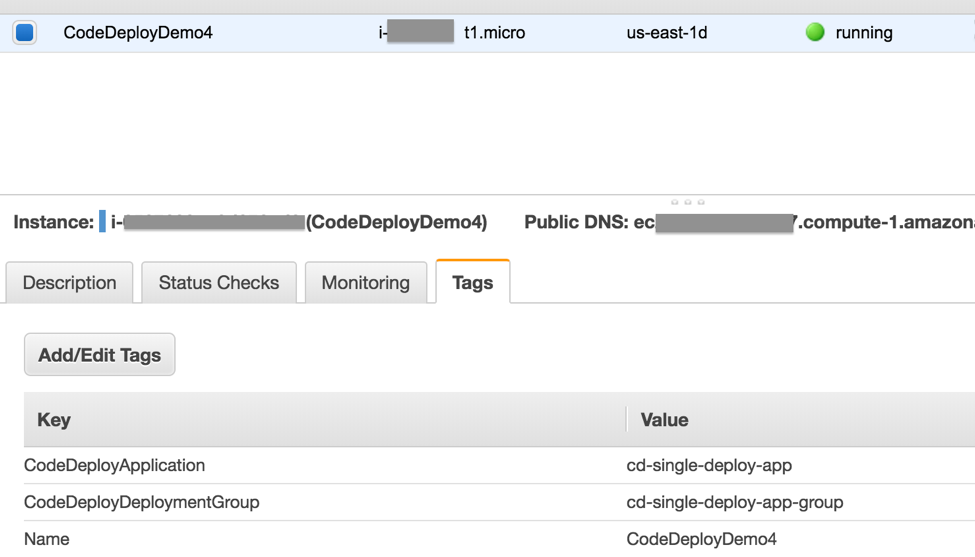The height and width of the screenshot is (557, 975).
Task: Open the Description tab
Action: 69,283
